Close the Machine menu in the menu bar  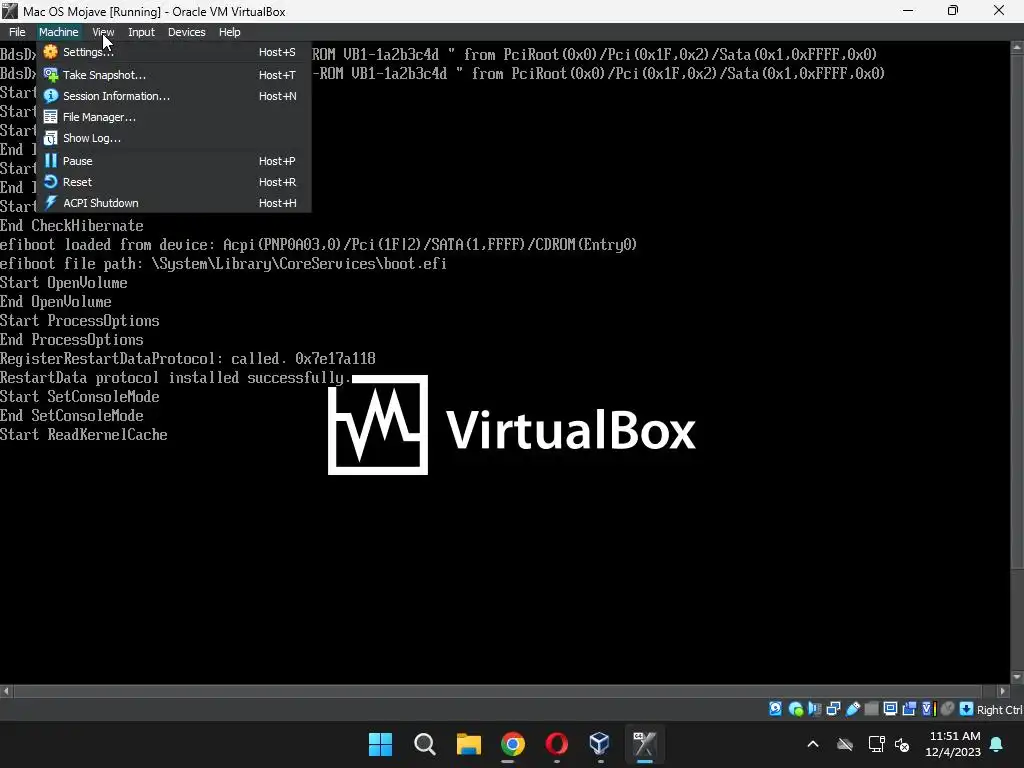click(58, 32)
